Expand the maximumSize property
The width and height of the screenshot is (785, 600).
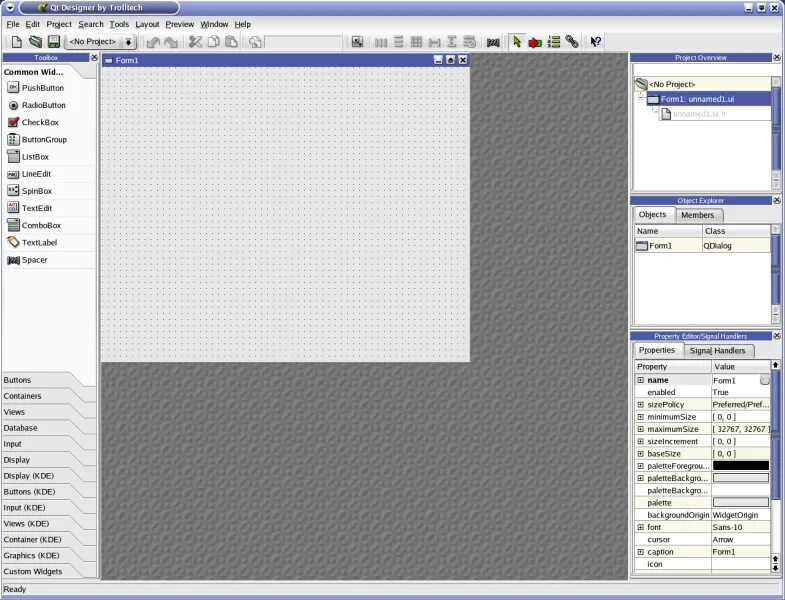(640, 429)
